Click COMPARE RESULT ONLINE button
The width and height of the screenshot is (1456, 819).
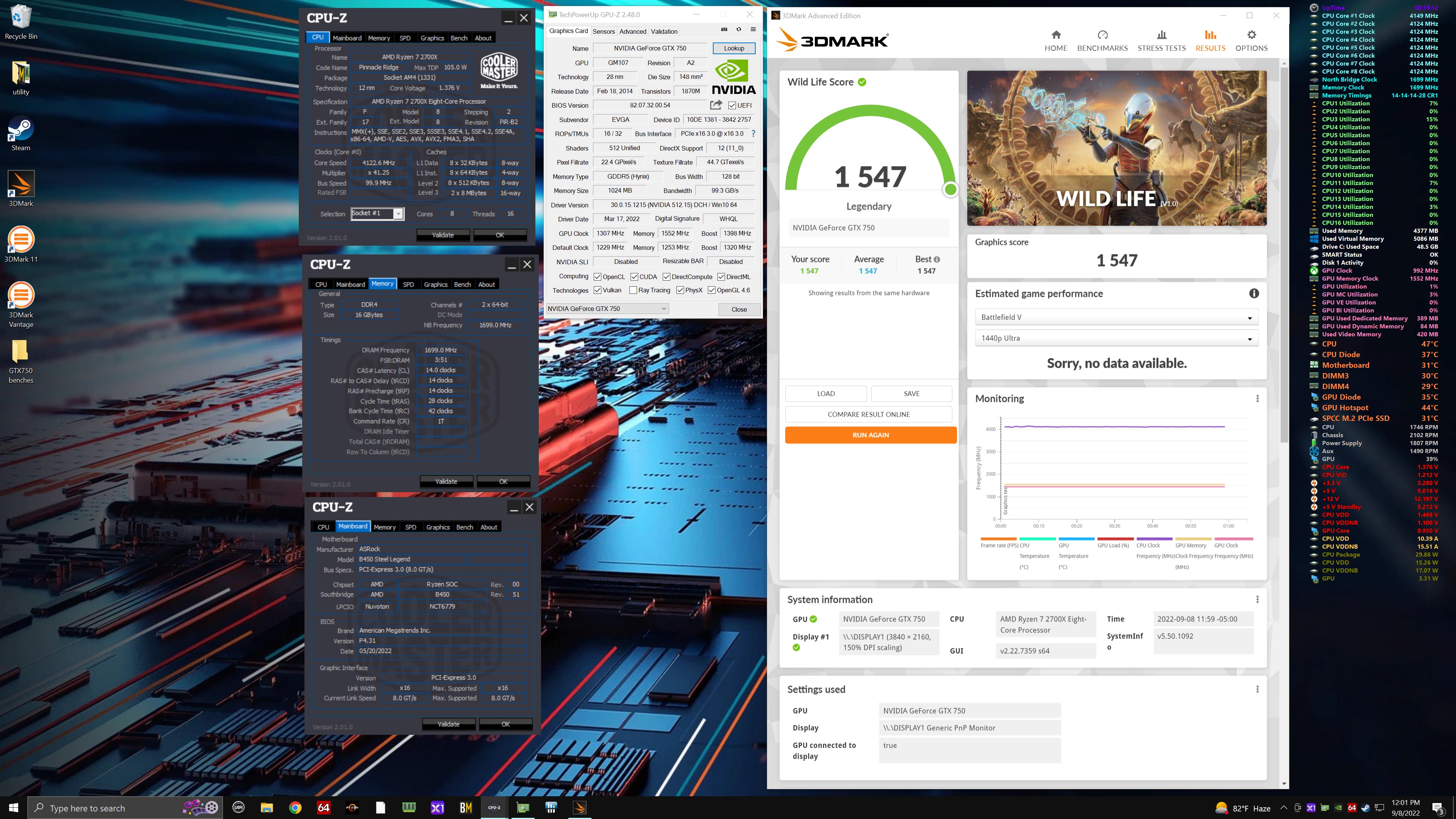coord(868,414)
